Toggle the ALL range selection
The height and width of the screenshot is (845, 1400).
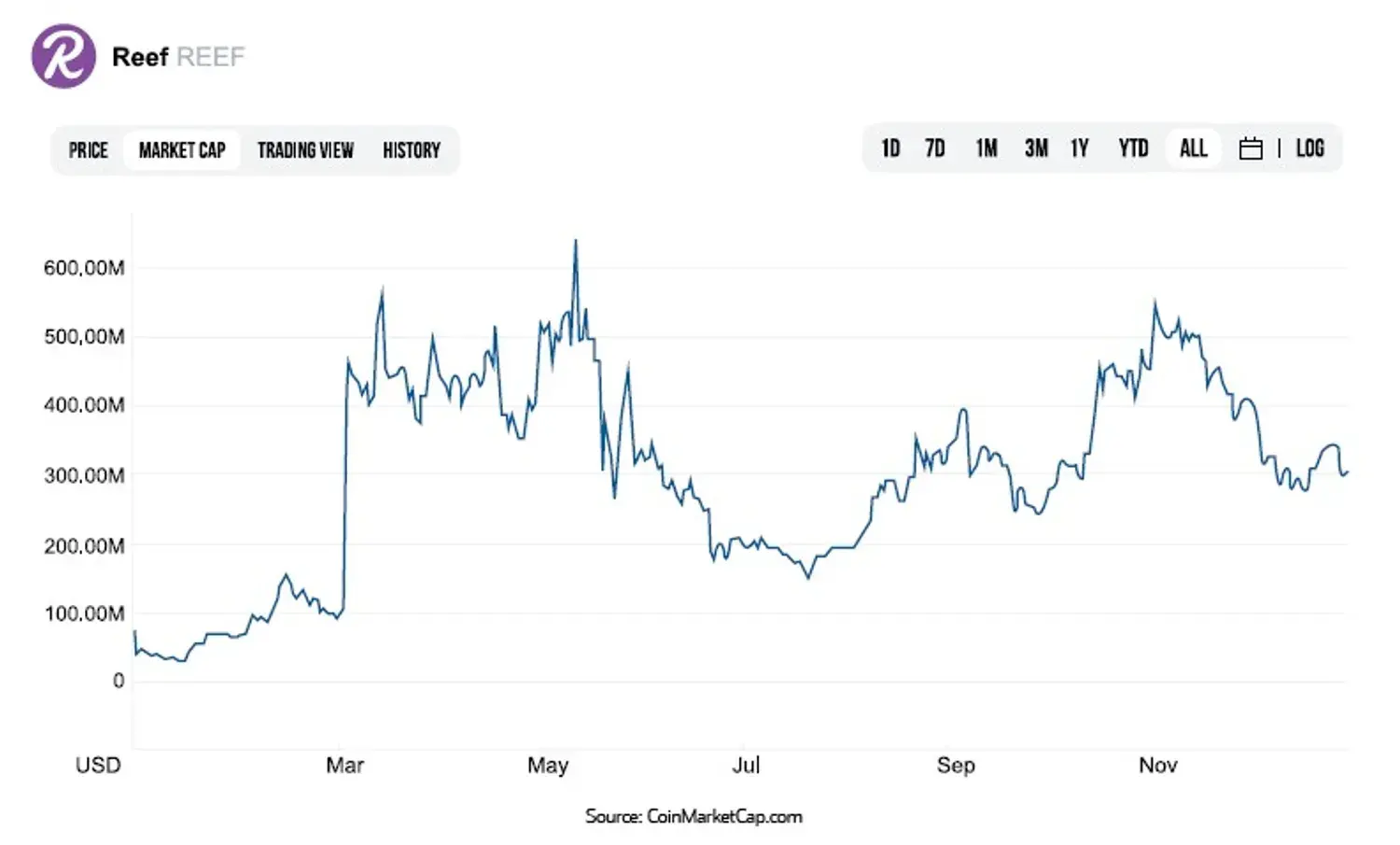tap(1193, 148)
